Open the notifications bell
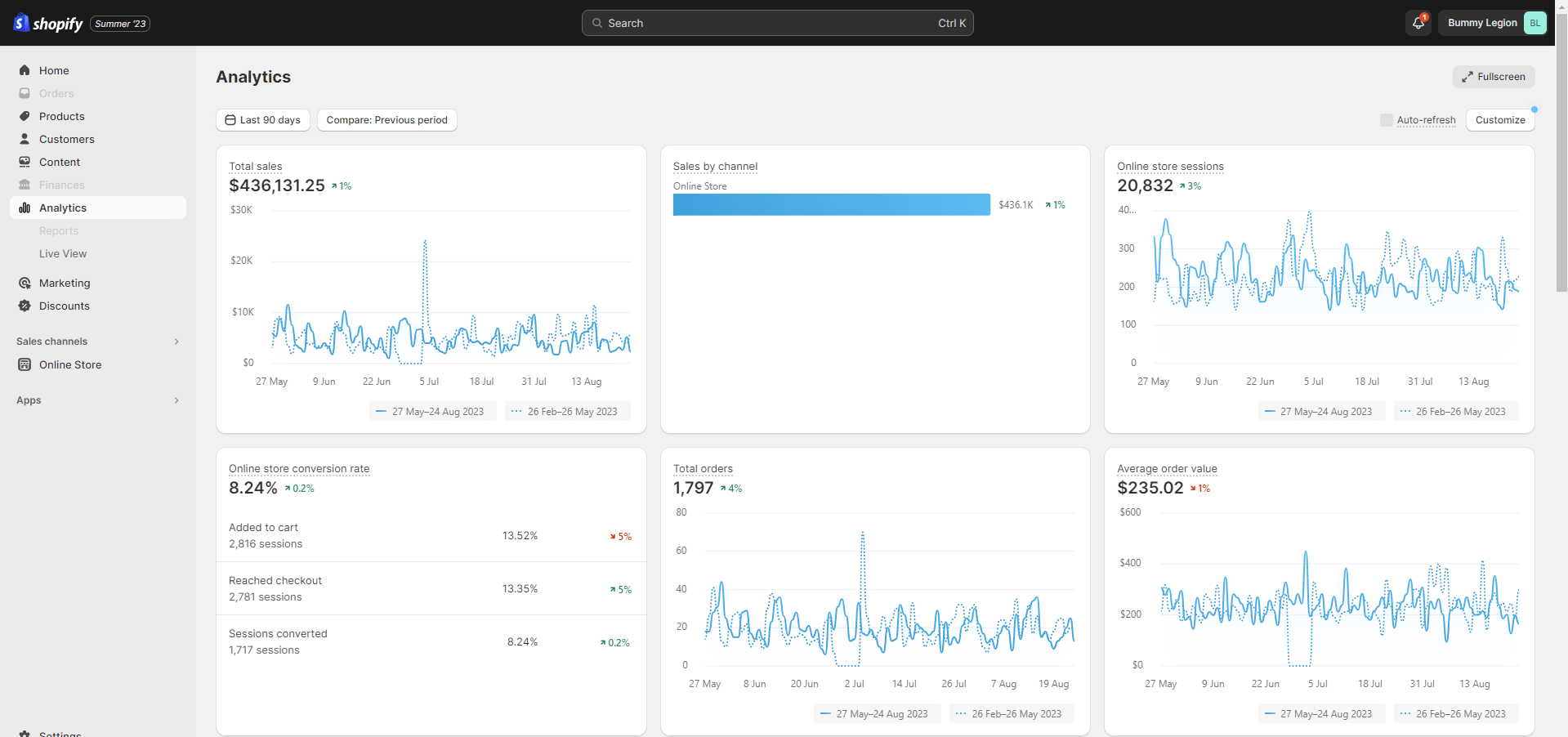1568x737 pixels. click(1418, 23)
